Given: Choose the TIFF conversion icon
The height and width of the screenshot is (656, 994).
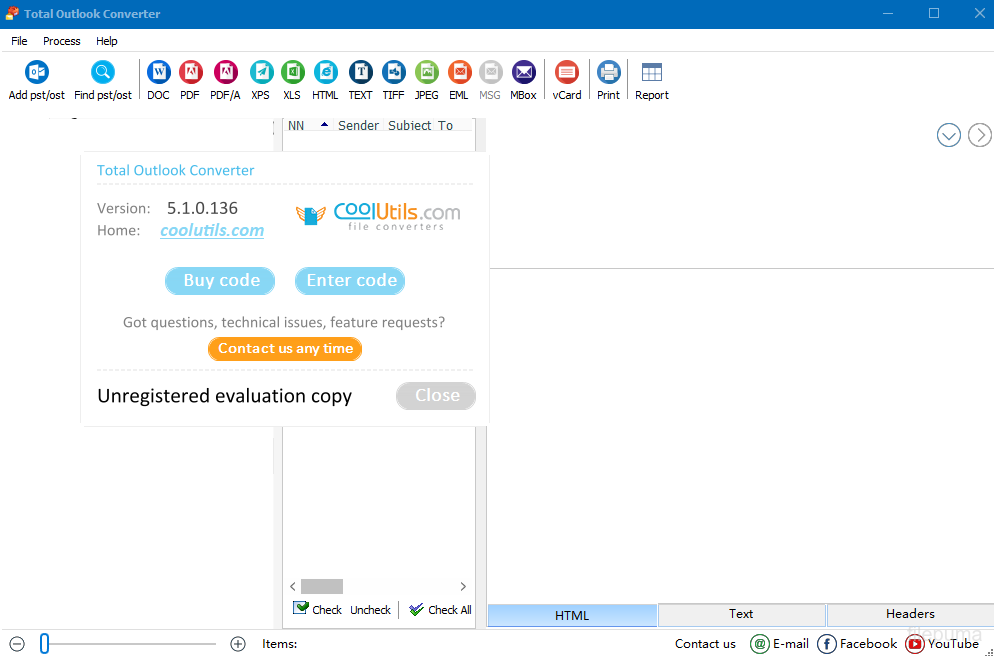Looking at the screenshot, I should tap(393, 73).
